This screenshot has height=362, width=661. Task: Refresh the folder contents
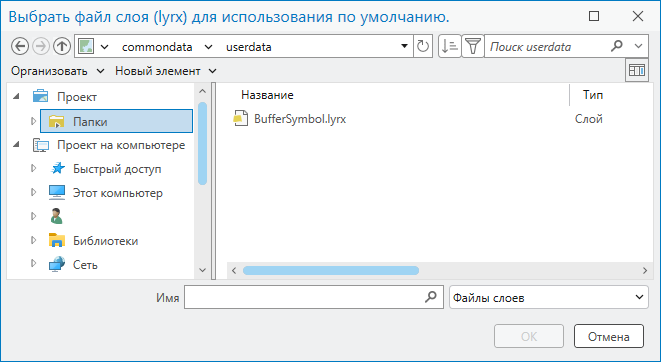(423, 46)
